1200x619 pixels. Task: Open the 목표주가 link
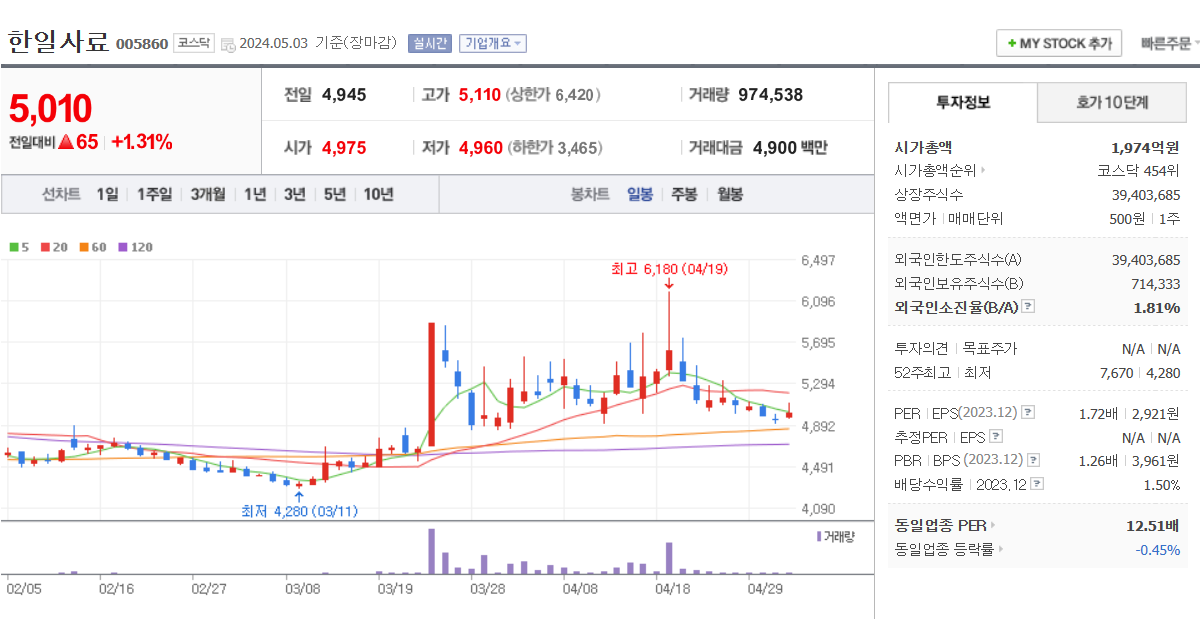989,349
